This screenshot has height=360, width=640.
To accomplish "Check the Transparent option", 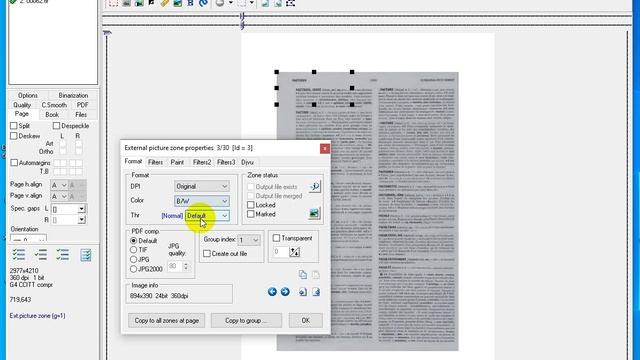I will pyautogui.click(x=276, y=238).
